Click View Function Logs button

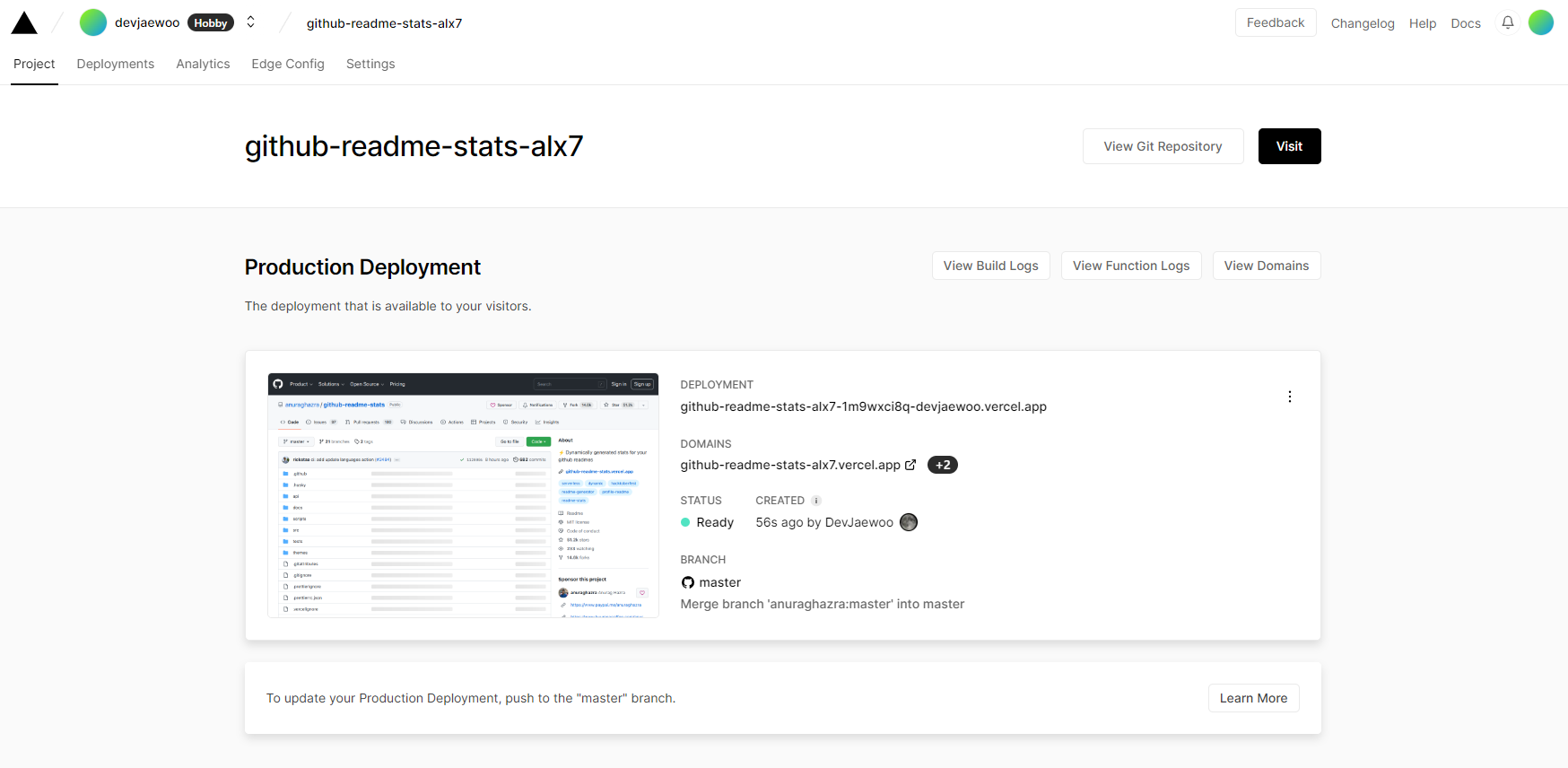[1131, 266]
